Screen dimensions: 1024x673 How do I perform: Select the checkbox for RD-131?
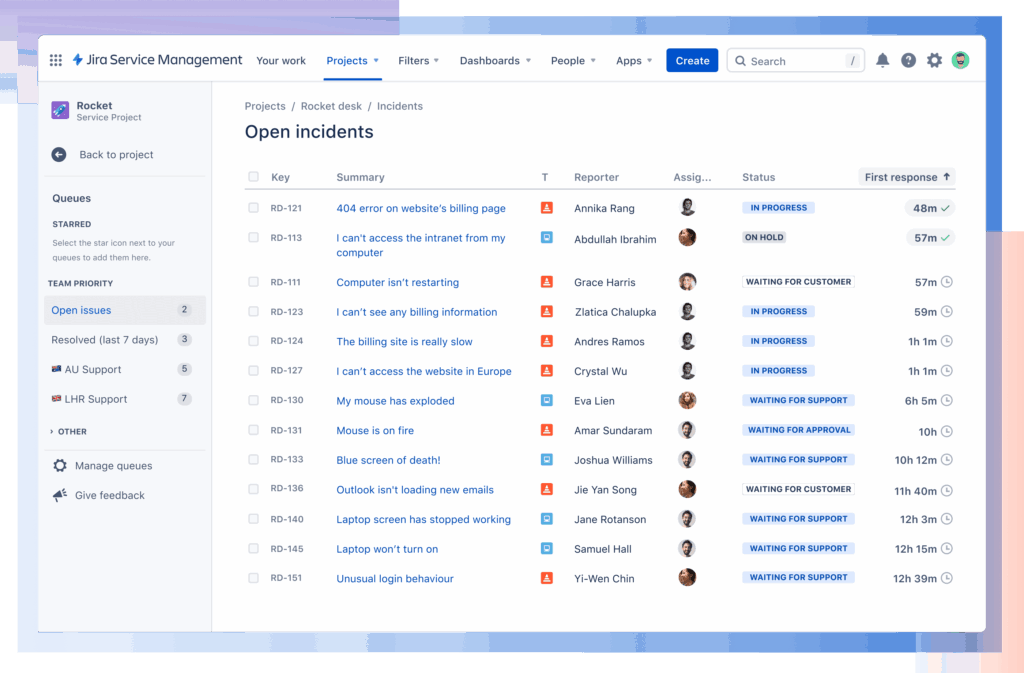(253, 430)
